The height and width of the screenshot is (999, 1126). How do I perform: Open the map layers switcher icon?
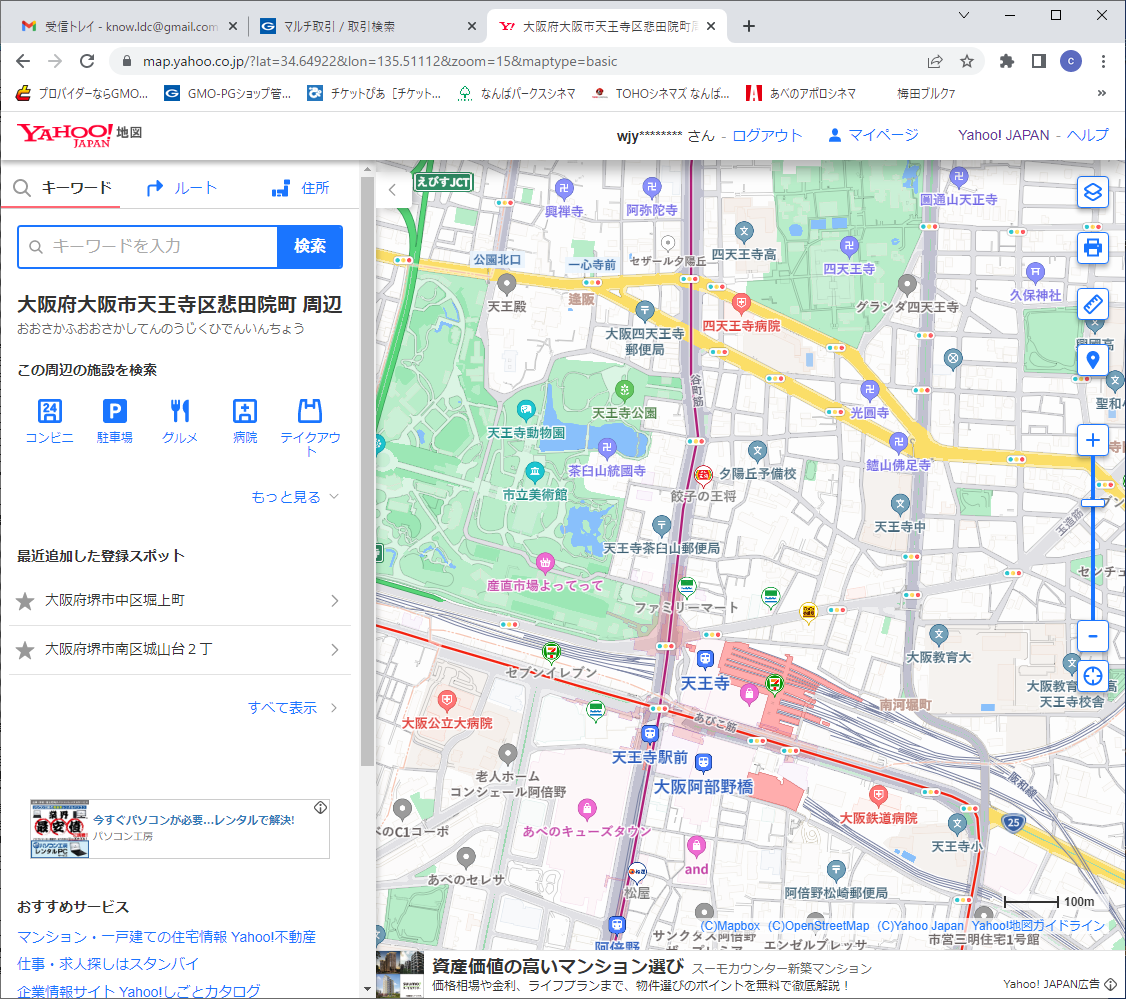pos(1092,192)
